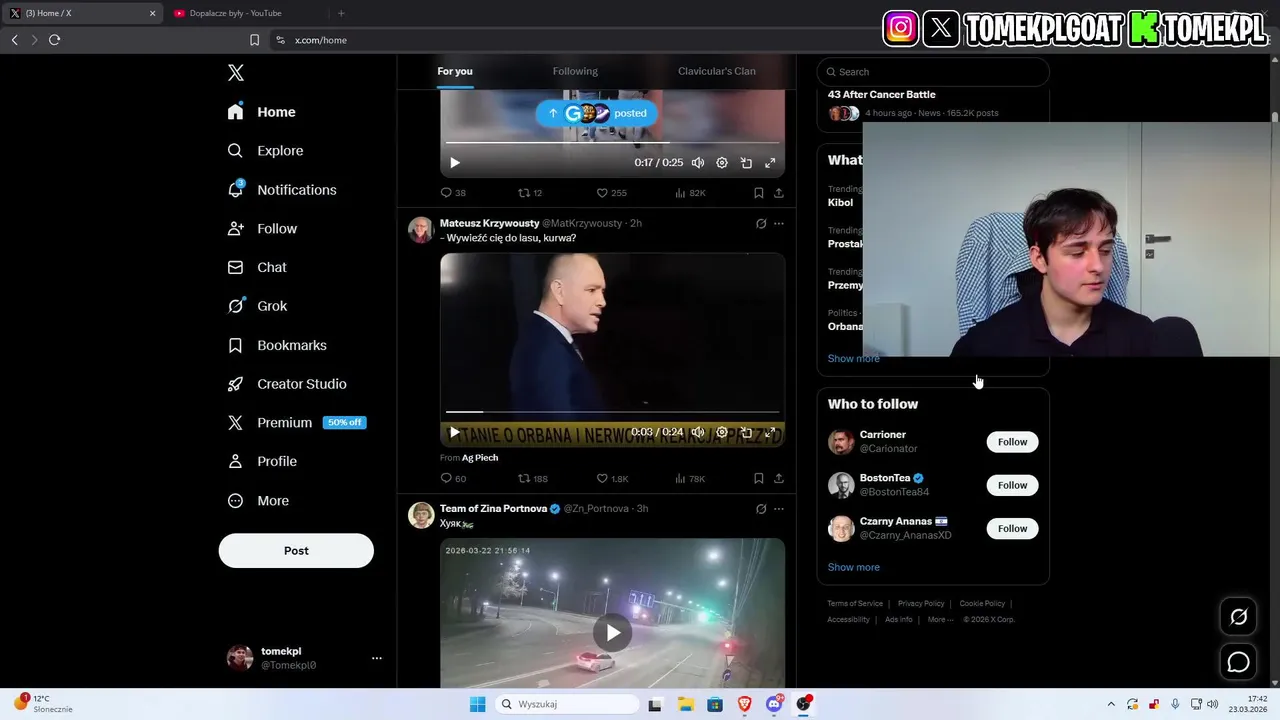Enter fullscreen on the top video
The height and width of the screenshot is (720, 1280).
770,163
